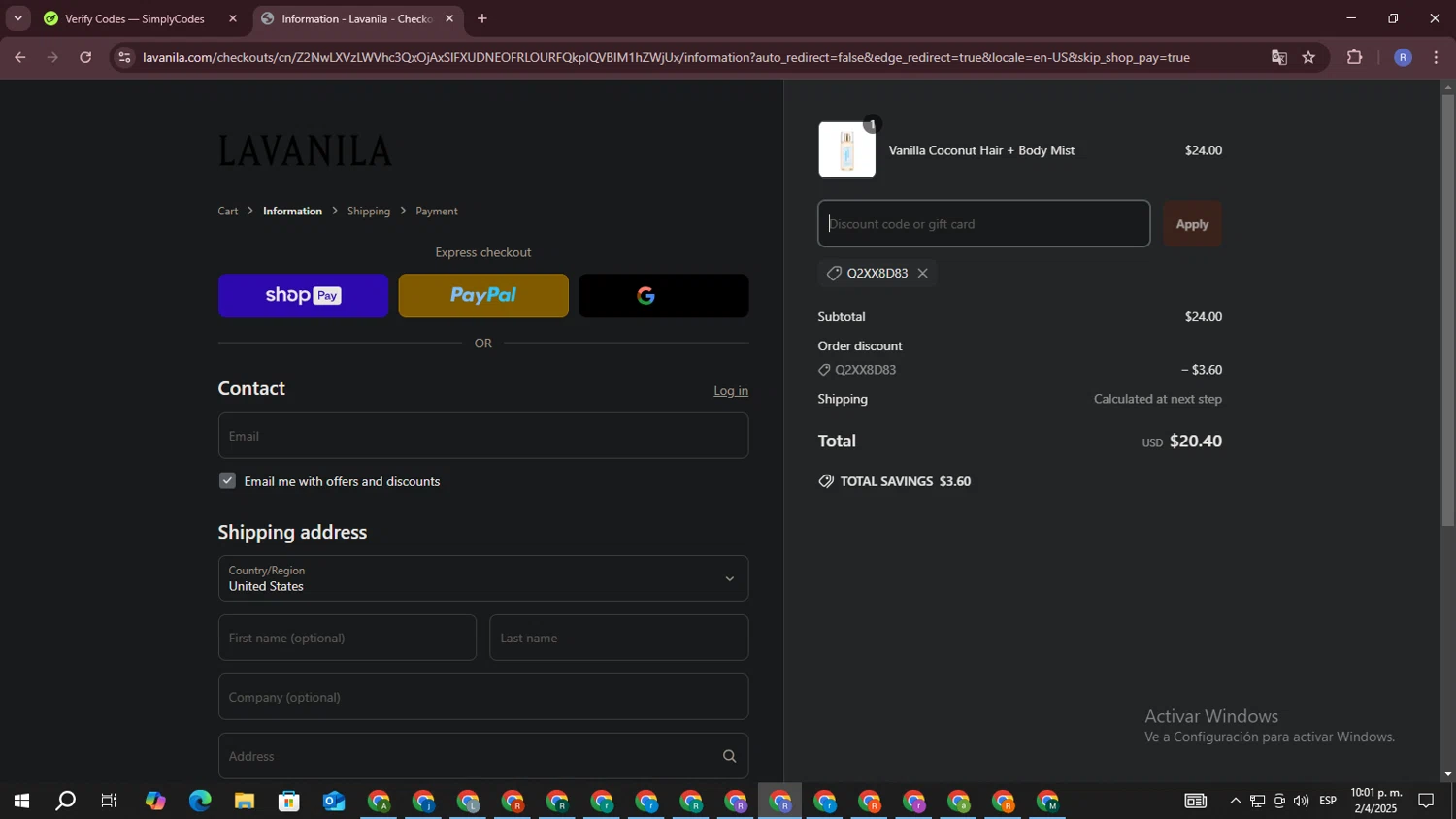The image size is (1456, 819).
Task: Open a new browser tab
Action: click(x=482, y=18)
